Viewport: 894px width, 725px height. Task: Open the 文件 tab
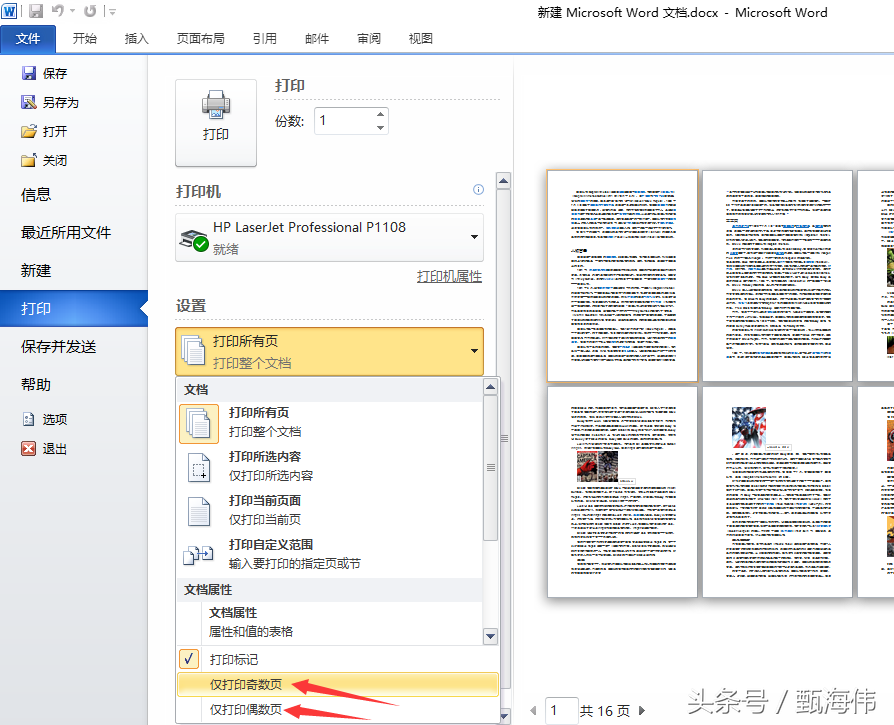coord(28,39)
